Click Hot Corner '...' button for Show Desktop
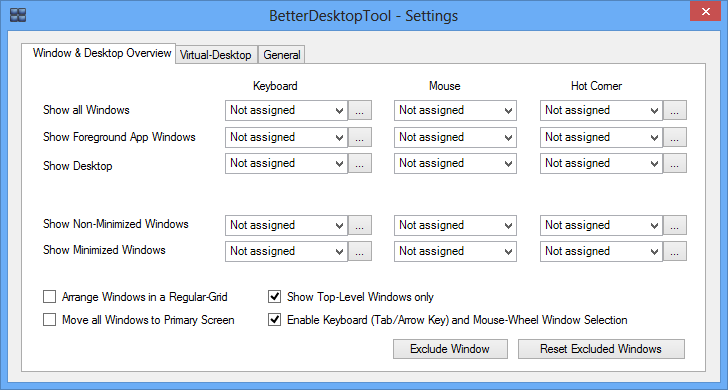The height and width of the screenshot is (390, 728). pyautogui.click(x=675, y=163)
